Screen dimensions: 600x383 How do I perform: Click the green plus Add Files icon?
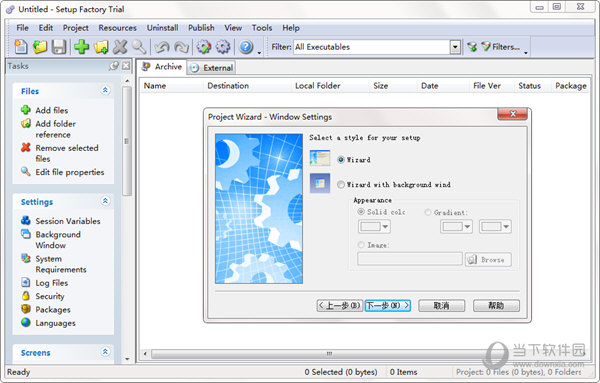click(x=82, y=47)
